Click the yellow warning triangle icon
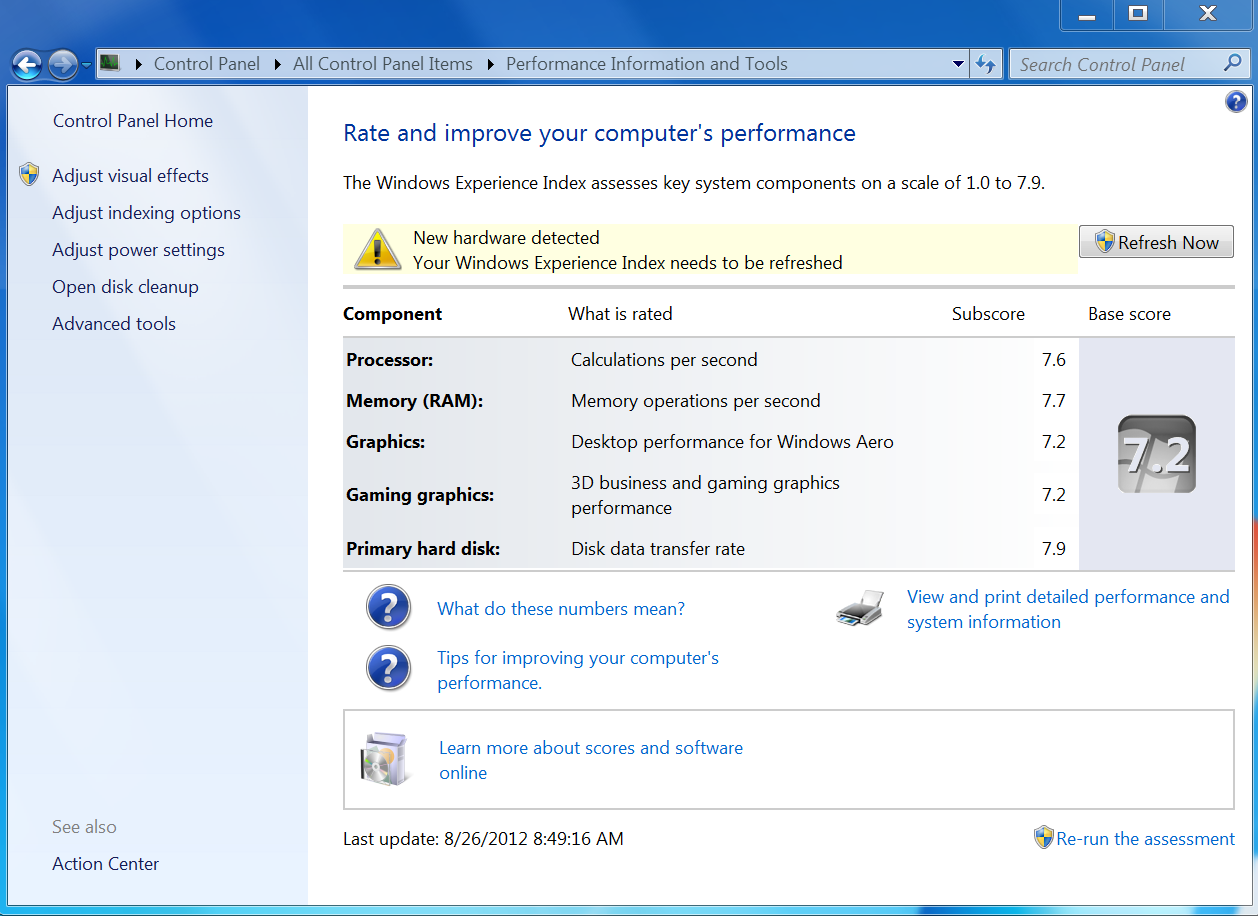Viewport: 1258px width, 916px height. click(x=377, y=249)
